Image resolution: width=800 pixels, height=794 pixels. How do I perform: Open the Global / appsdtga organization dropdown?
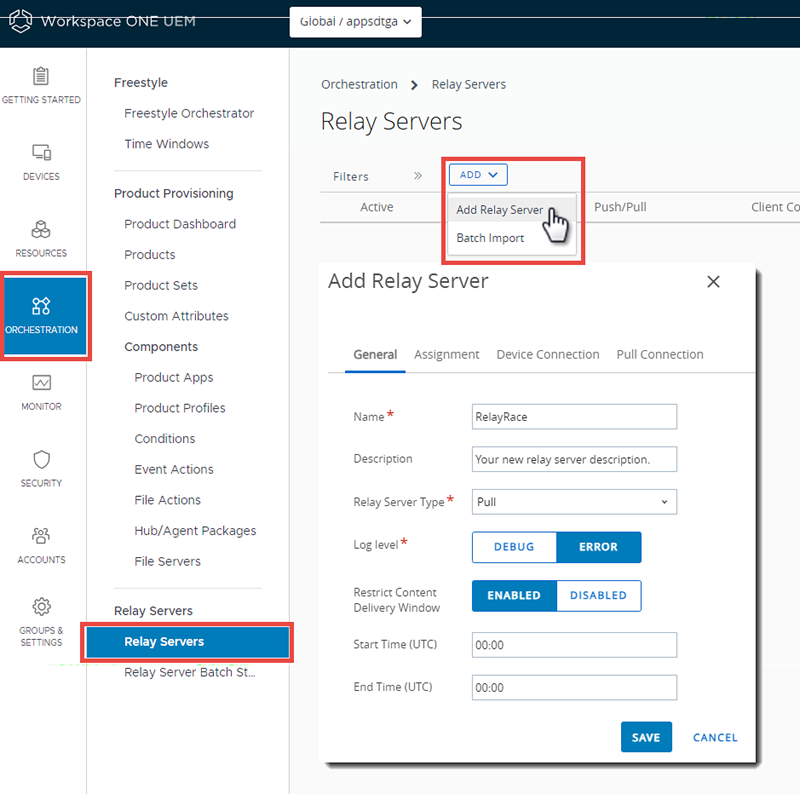pyautogui.click(x=356, y=22)
